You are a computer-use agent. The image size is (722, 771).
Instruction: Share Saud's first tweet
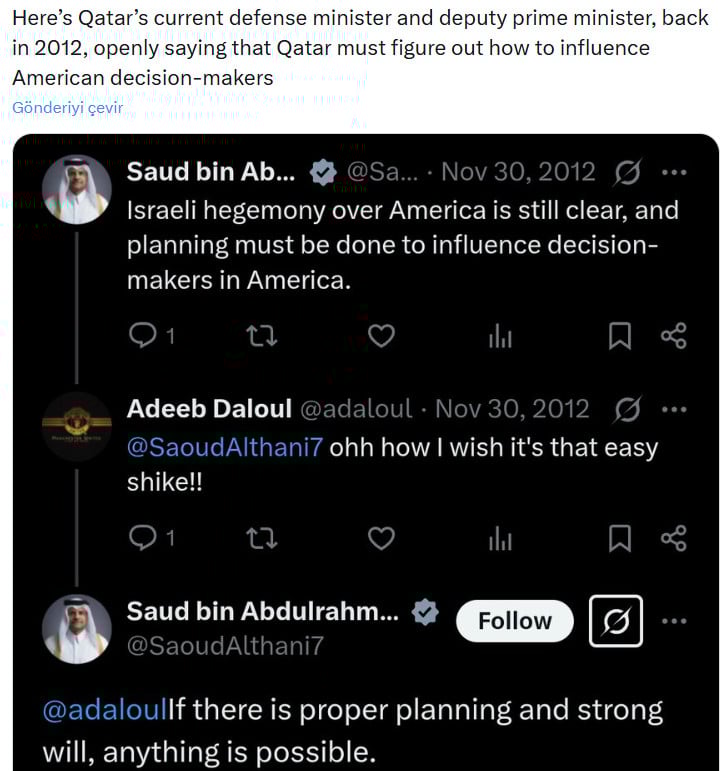674,337
